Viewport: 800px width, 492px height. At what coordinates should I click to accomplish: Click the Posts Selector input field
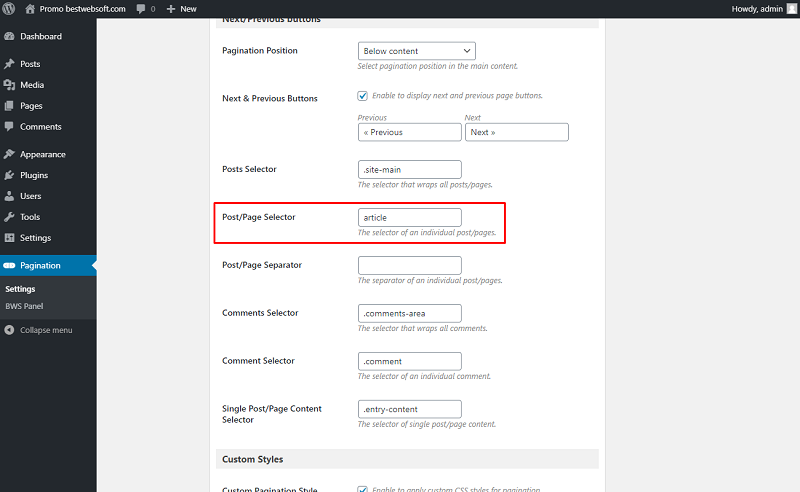tap(410, 169)
